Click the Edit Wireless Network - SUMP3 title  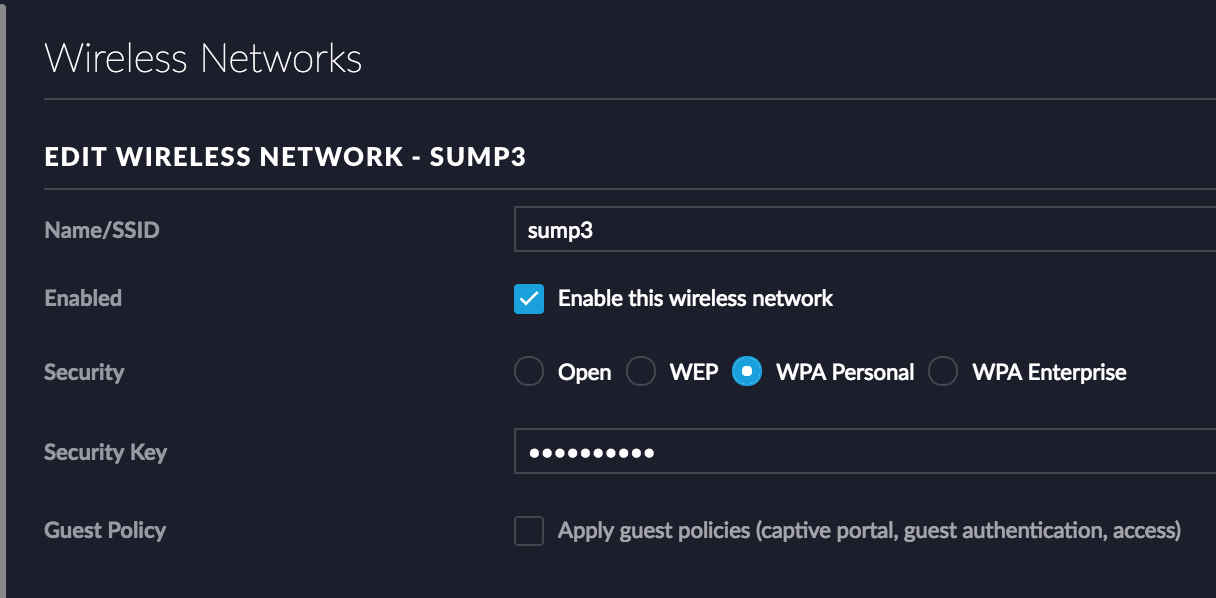pyautogui.click(x=285, y=157)
